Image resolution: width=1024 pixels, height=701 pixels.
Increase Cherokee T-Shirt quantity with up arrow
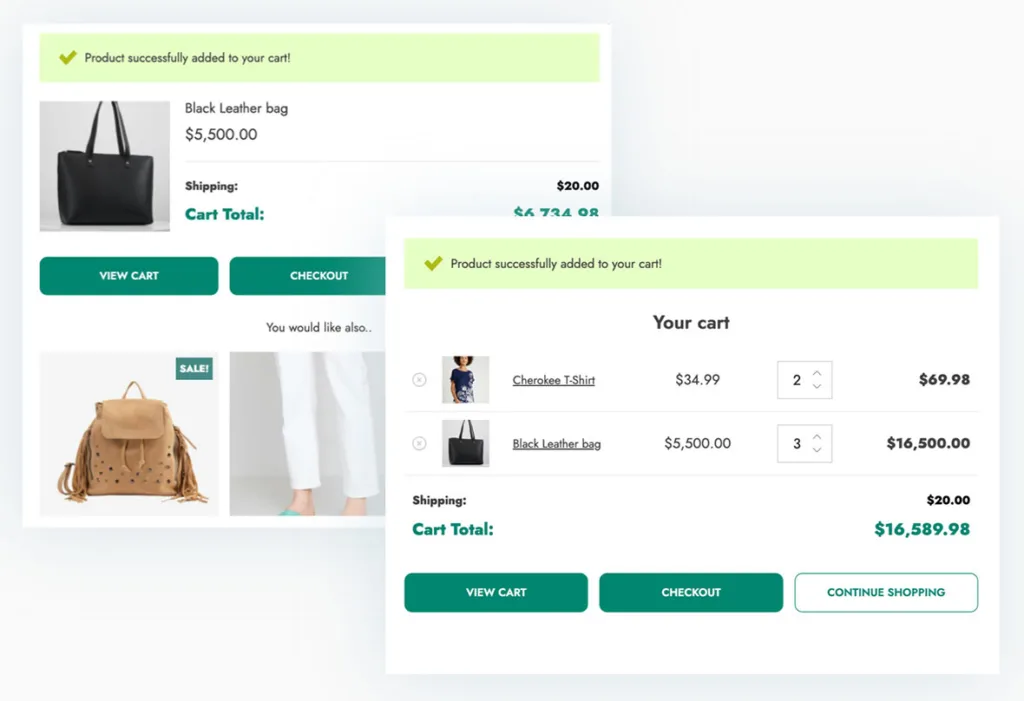pos(817,374)
